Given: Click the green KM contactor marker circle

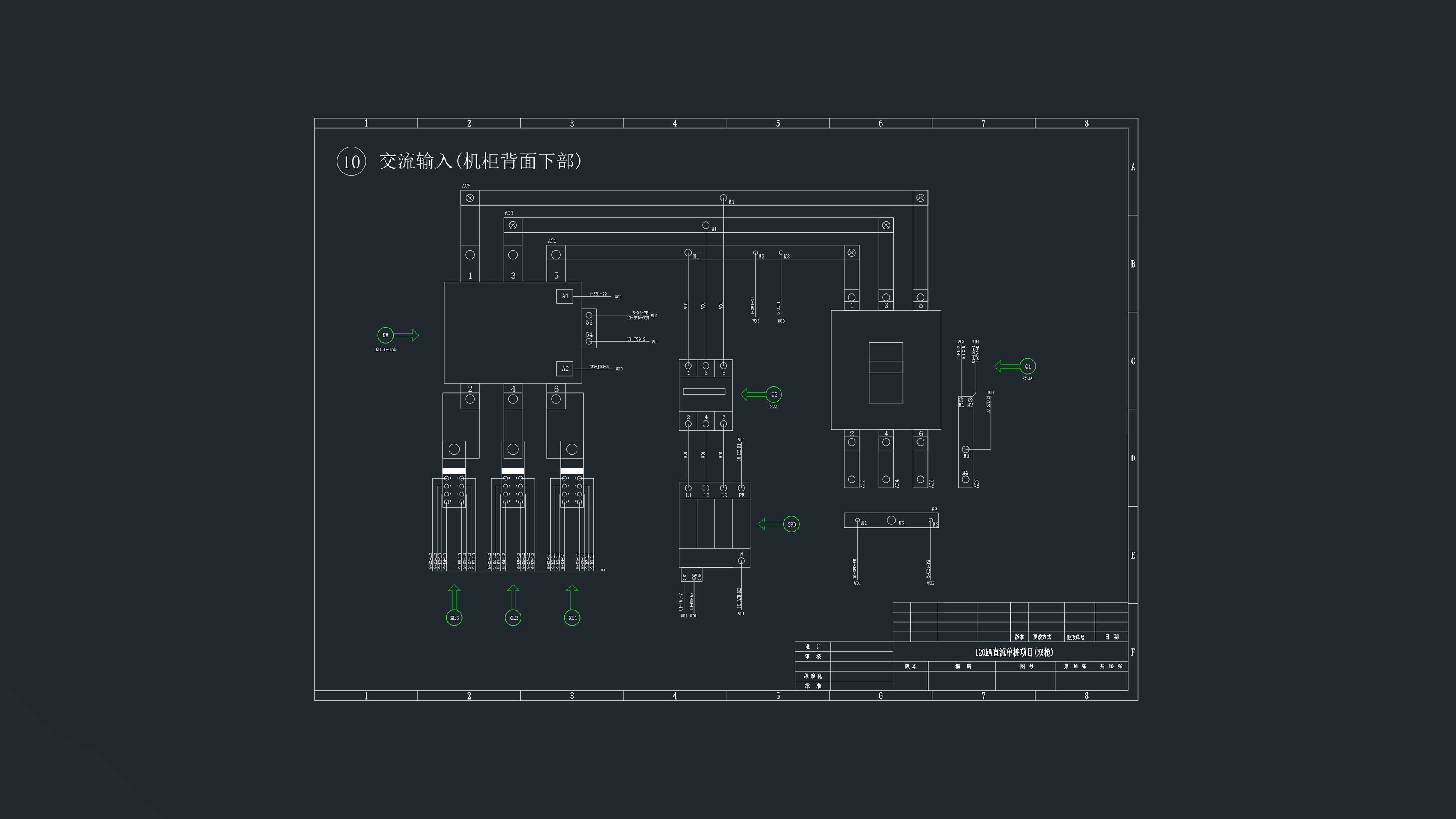Looking at the screenshot, I should pos(386,335).
